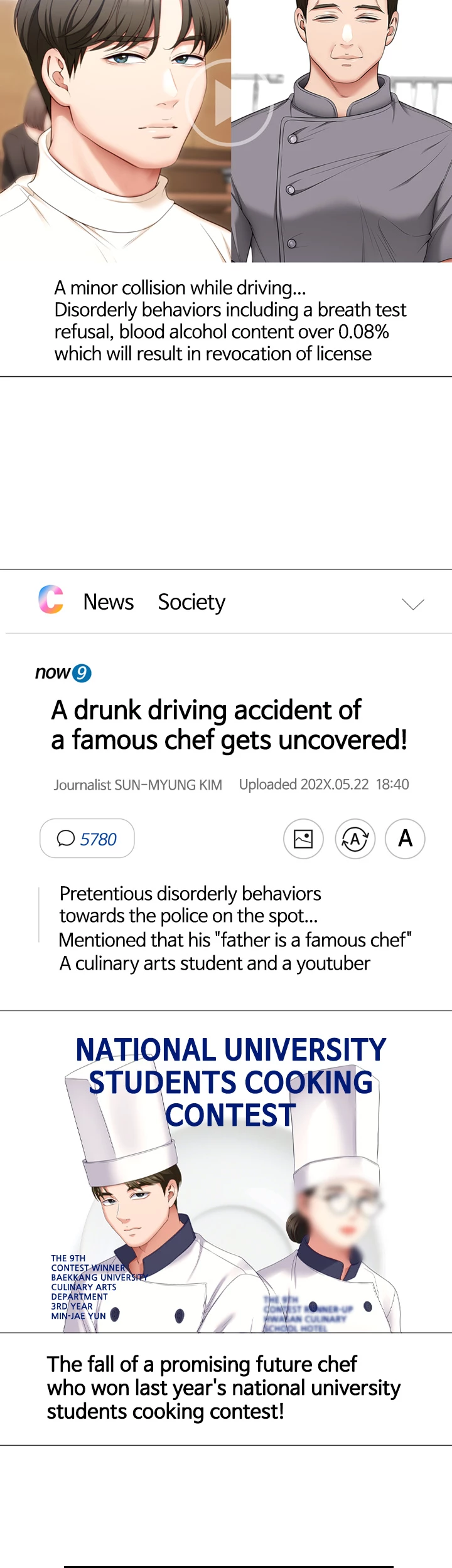The image size is (452, 1568).
Task: Click the image view icon button
Action: point(304,839)
